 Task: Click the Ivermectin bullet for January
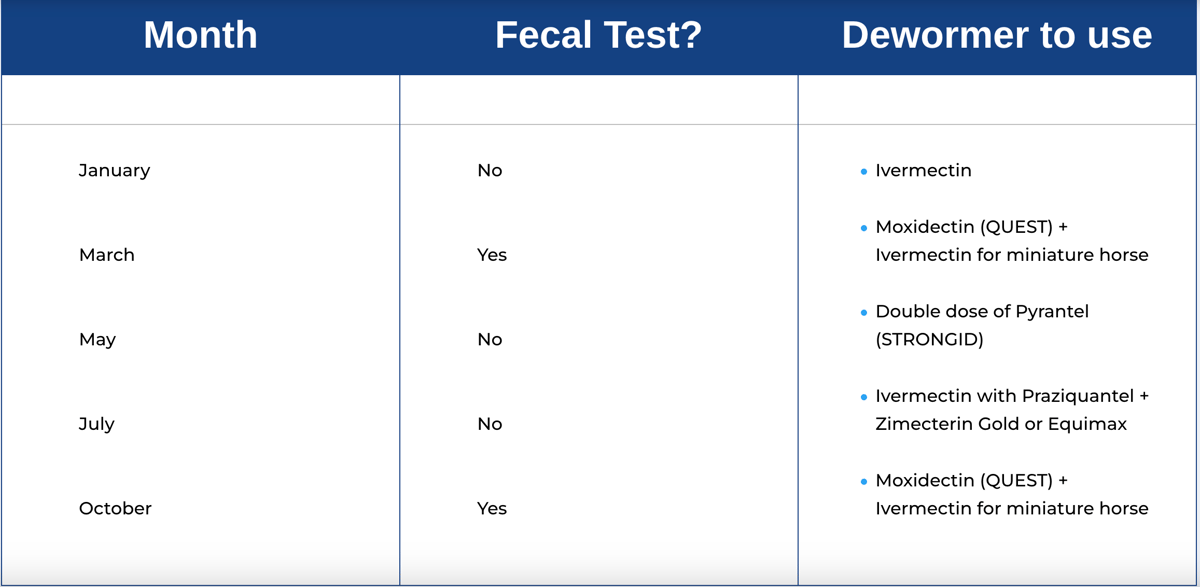point(923,171)
